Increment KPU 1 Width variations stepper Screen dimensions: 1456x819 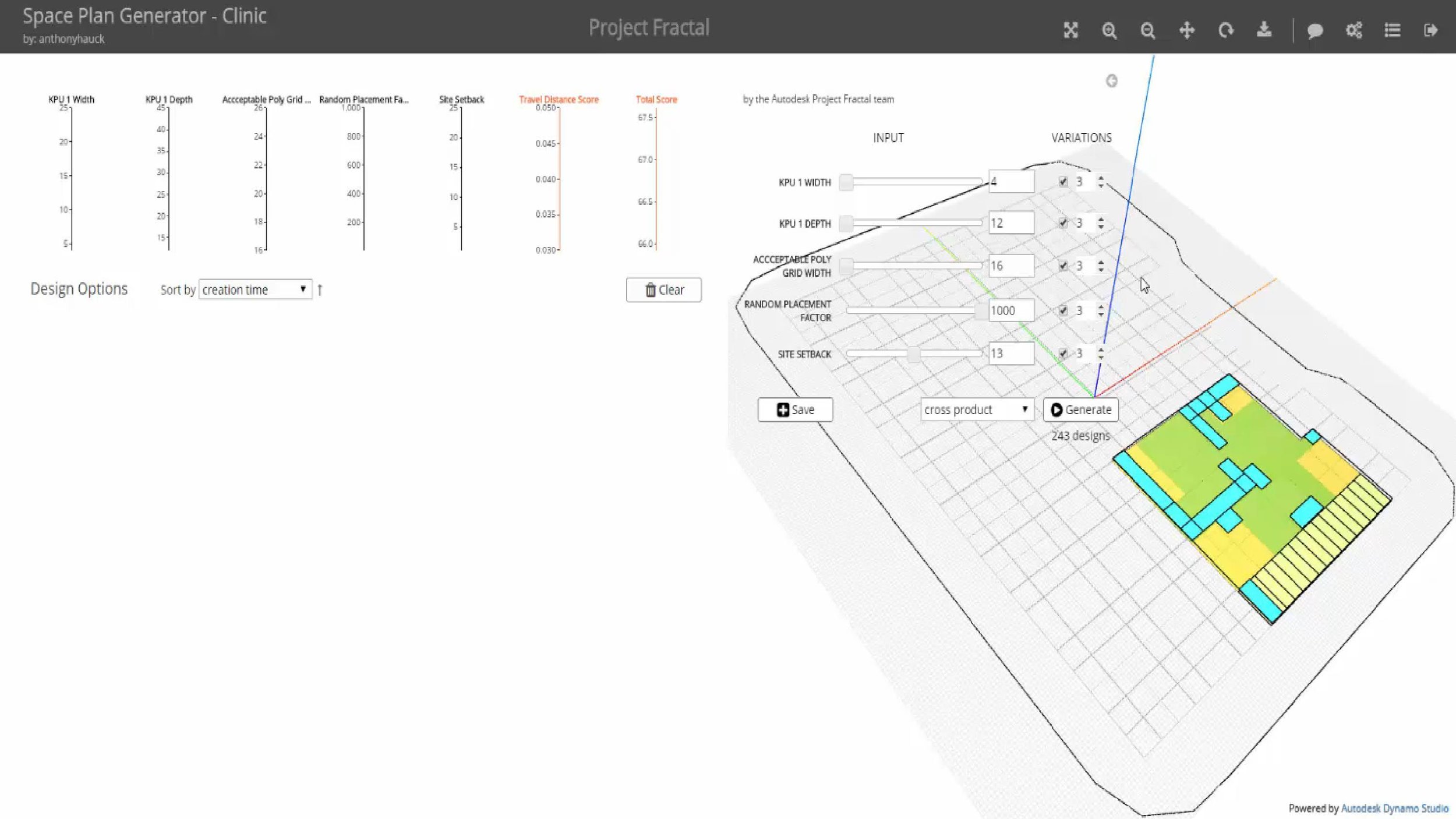(x=1100, y=178)
